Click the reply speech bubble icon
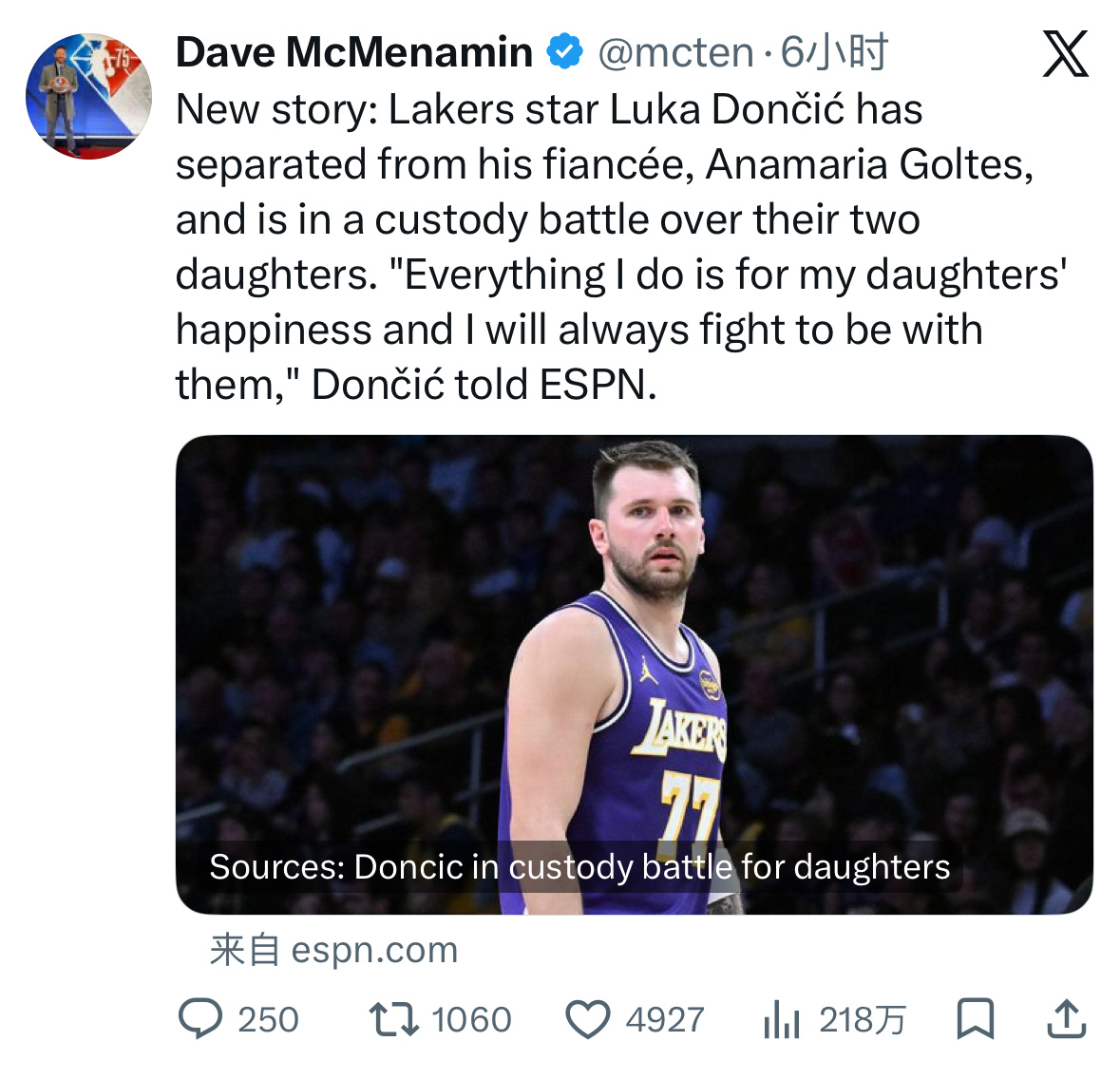 coord(200,1019)
